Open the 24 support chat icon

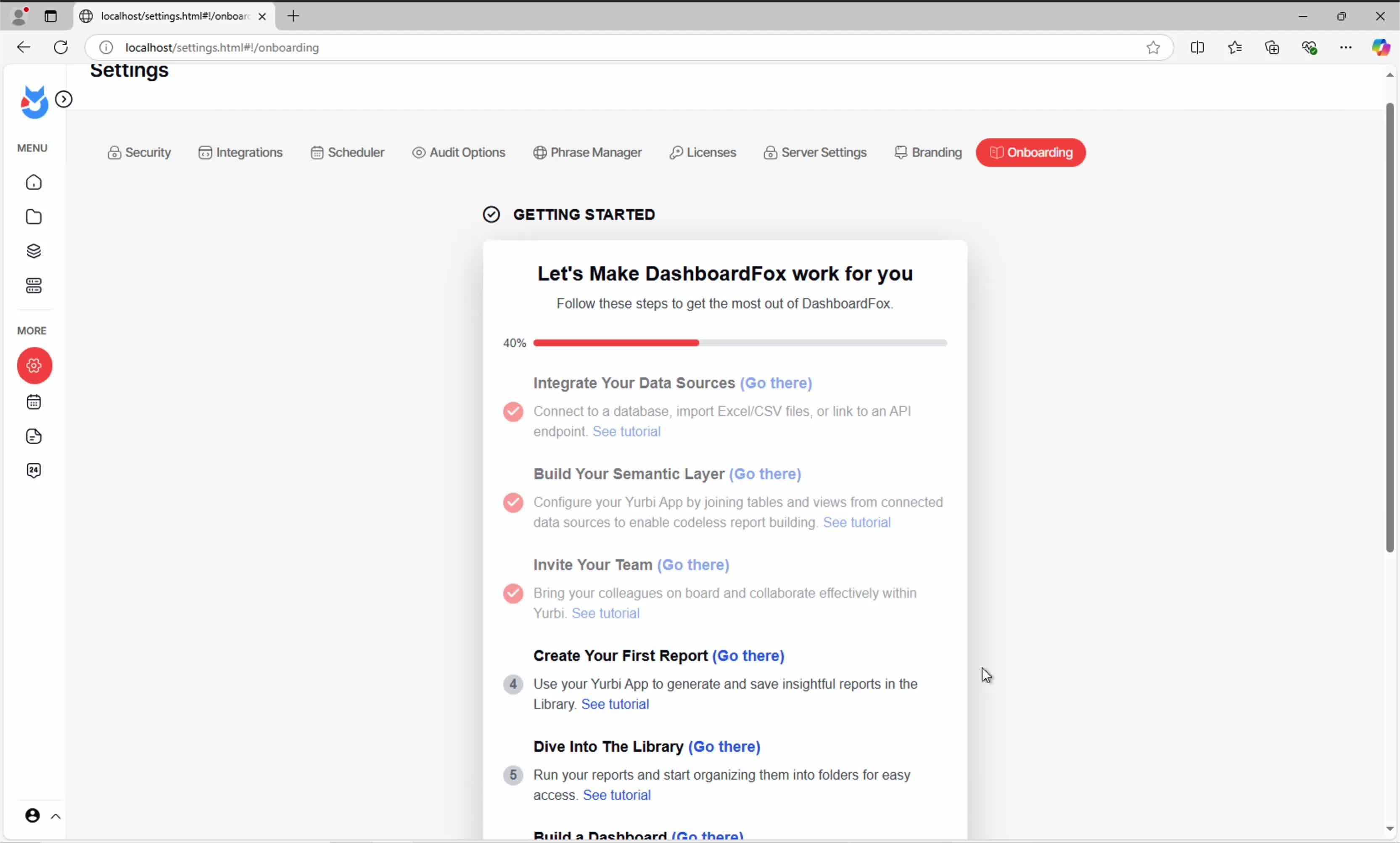[34, 470]
